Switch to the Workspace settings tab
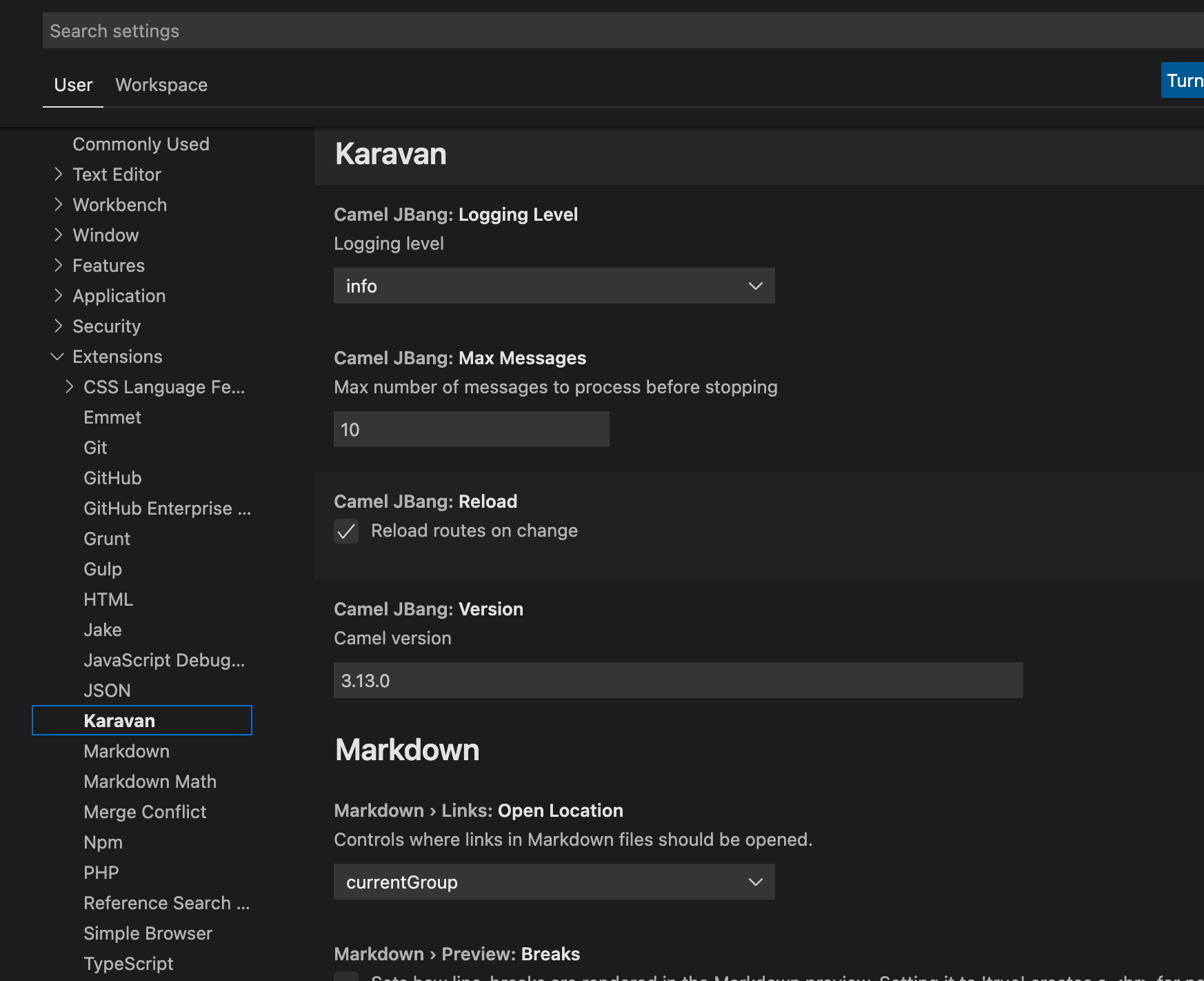Viewport: 1204px width, 981px height. click(x=161, y=85)
